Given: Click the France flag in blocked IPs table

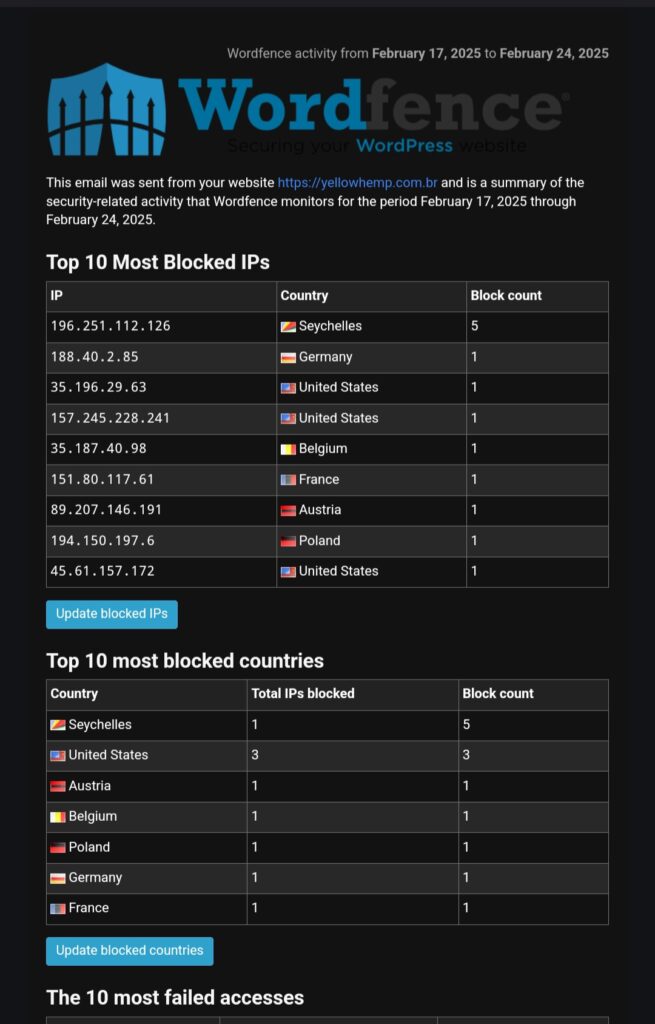Looking at the screenshot, I should [288, 480].
